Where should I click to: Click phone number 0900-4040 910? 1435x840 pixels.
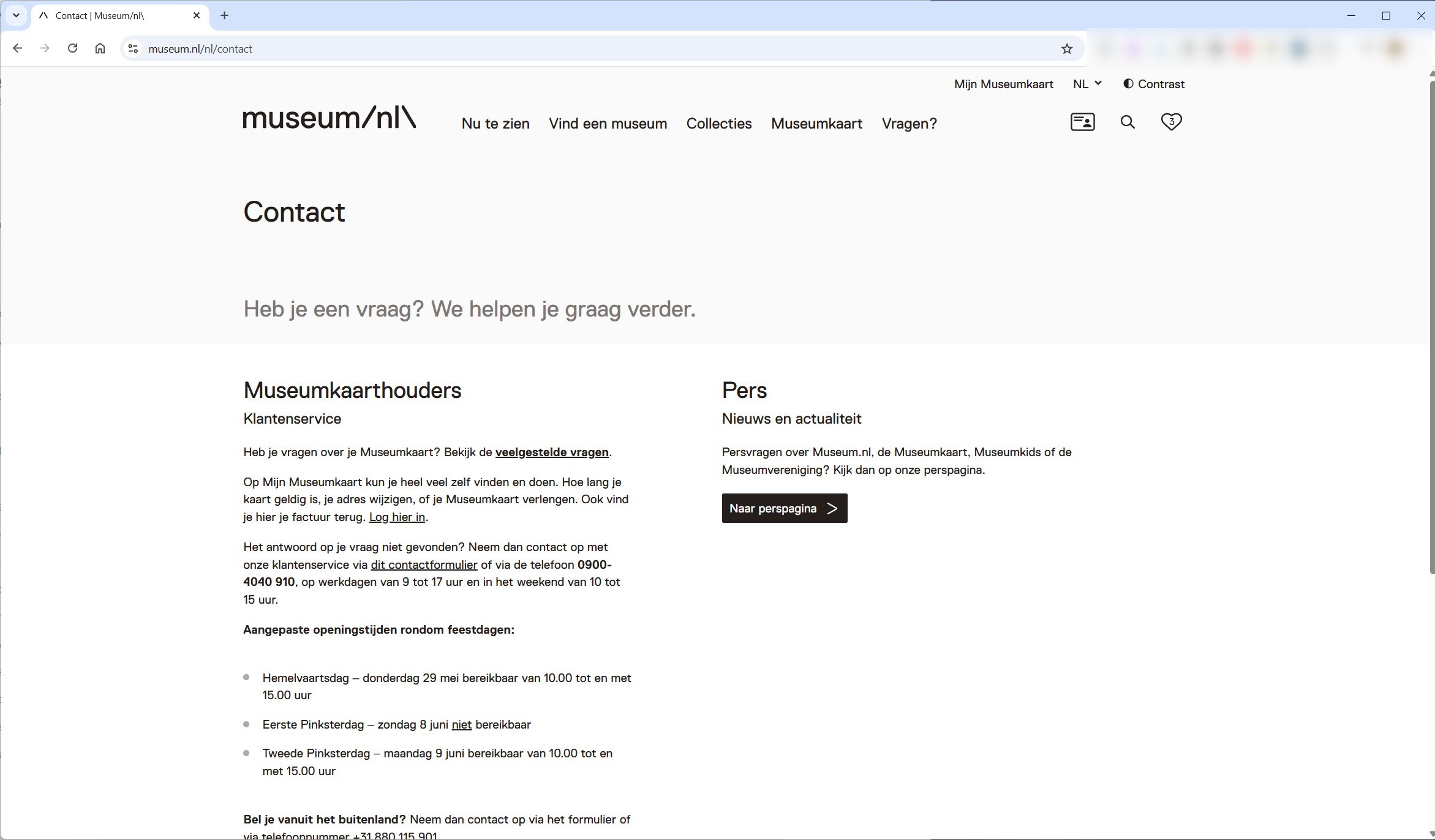tap(427, 573)
